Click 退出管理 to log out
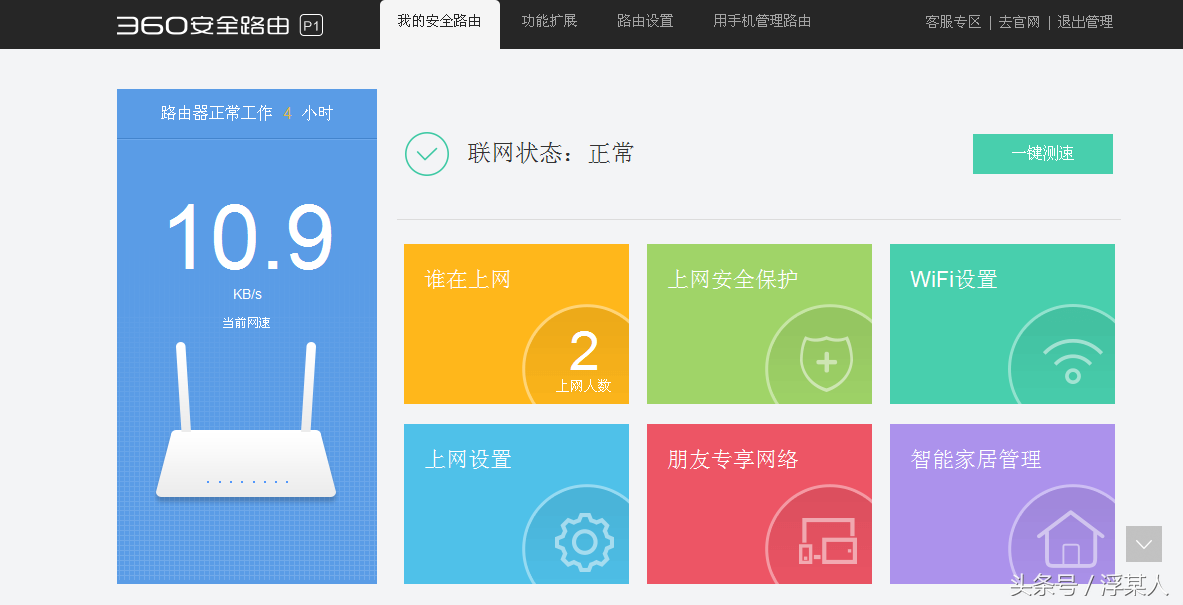This screenshot has height=605, width=1183. pos(1085,22)
